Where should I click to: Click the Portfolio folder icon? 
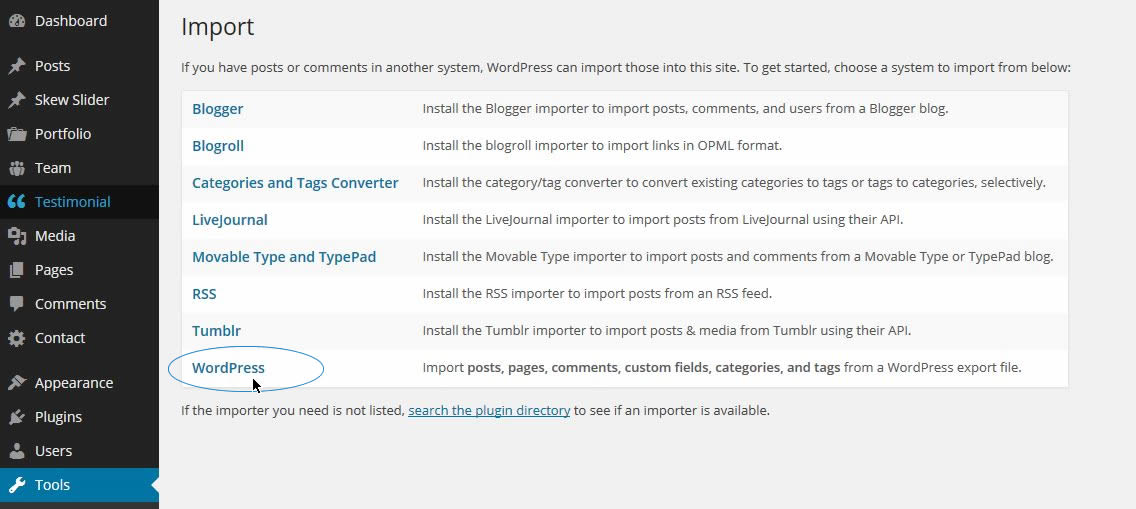(16, 134)
